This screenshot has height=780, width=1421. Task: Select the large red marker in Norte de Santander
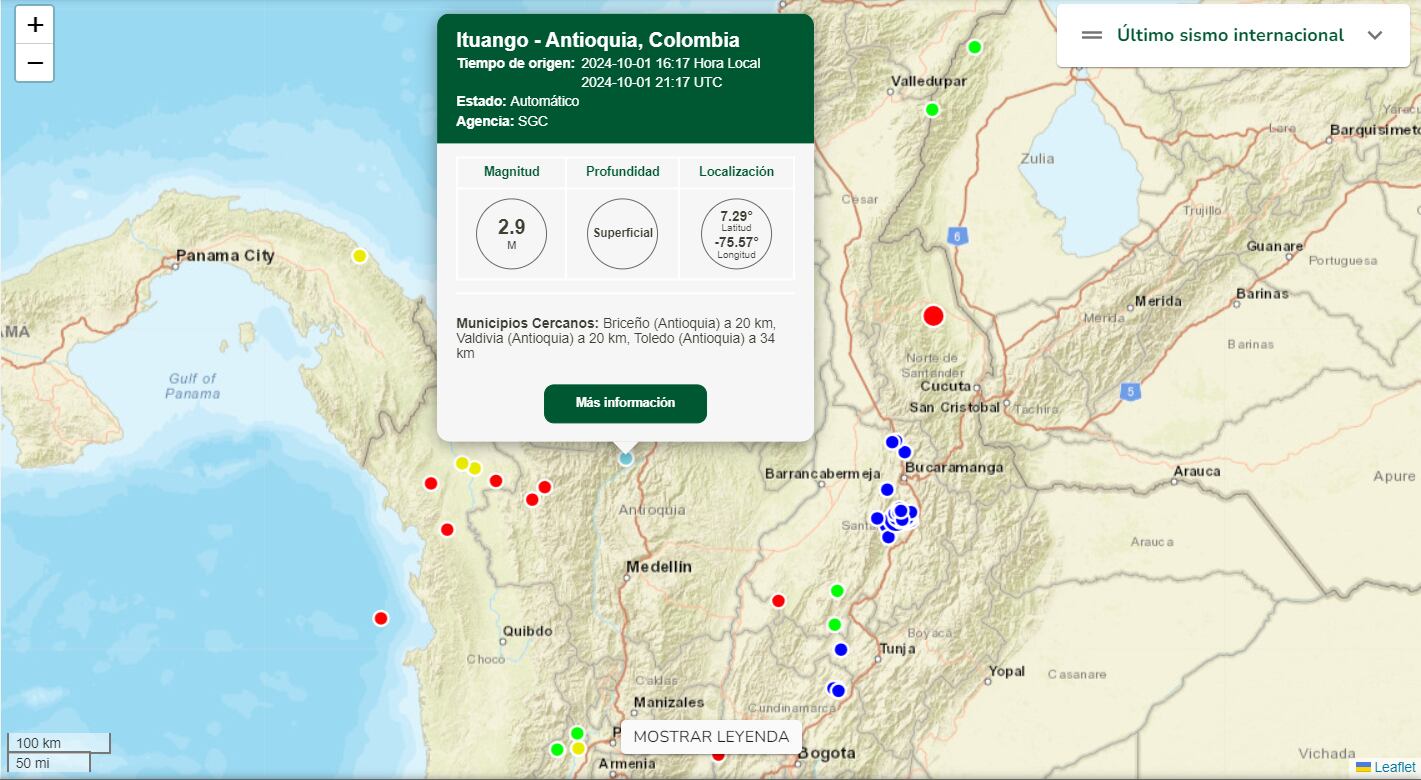[933, 316]
